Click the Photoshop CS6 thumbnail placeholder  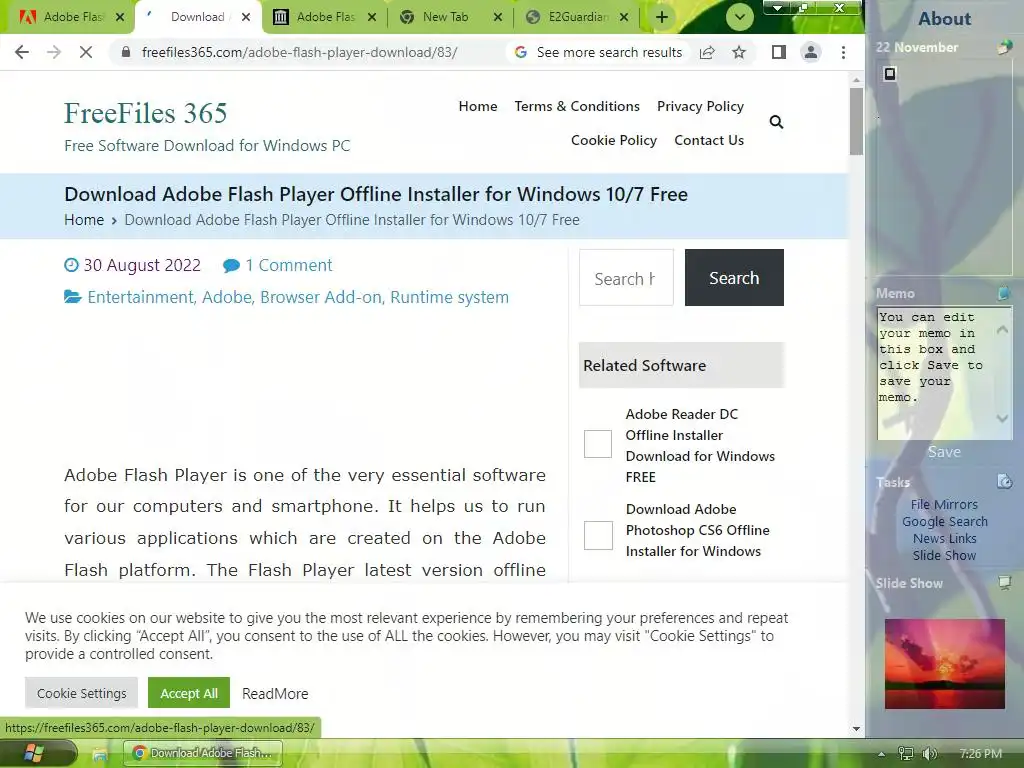click(598, 536)
